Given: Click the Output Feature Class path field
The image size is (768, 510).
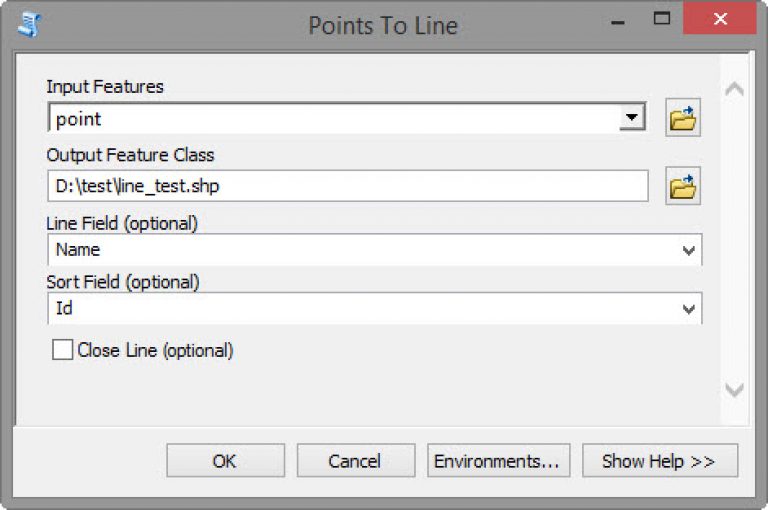Looking at the screenshot, I should (348, 186).
